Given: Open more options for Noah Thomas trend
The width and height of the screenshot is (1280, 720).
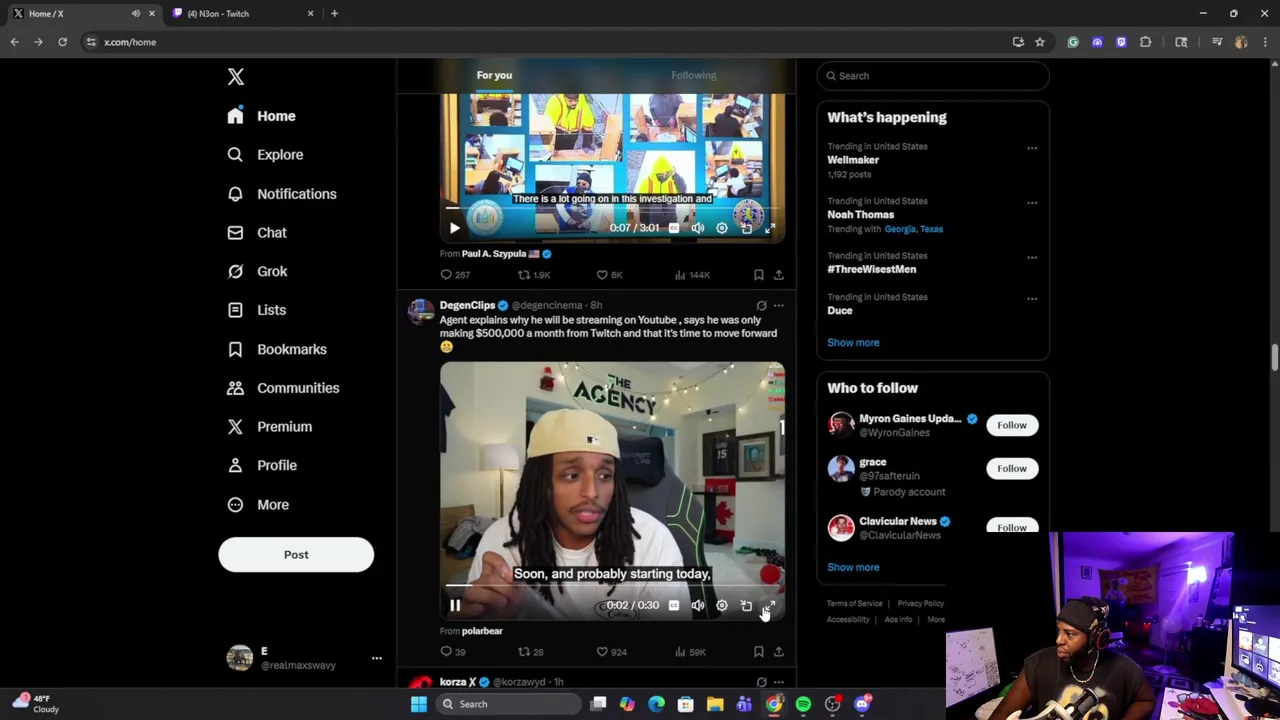Looking at the screenshot, I should (1031, 203).
